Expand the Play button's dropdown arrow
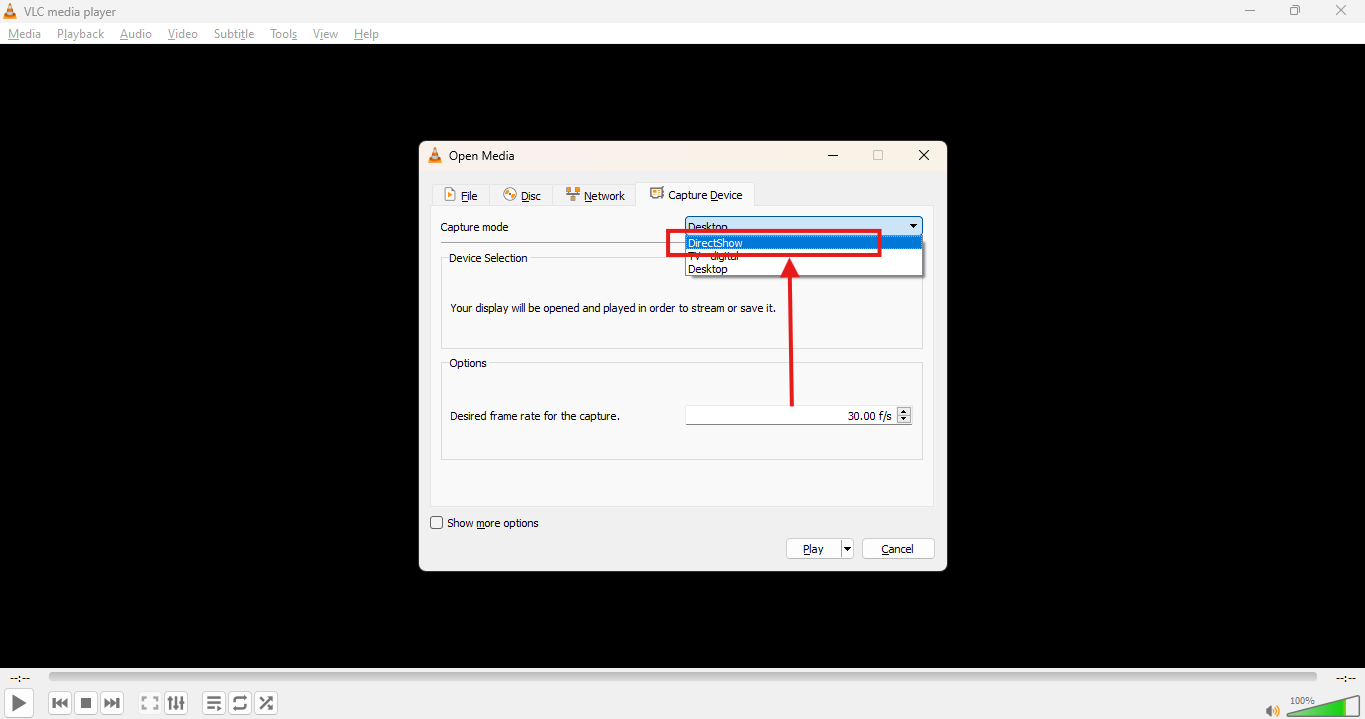The height and width of the screenshot is (719, 1365). point(847,548)
